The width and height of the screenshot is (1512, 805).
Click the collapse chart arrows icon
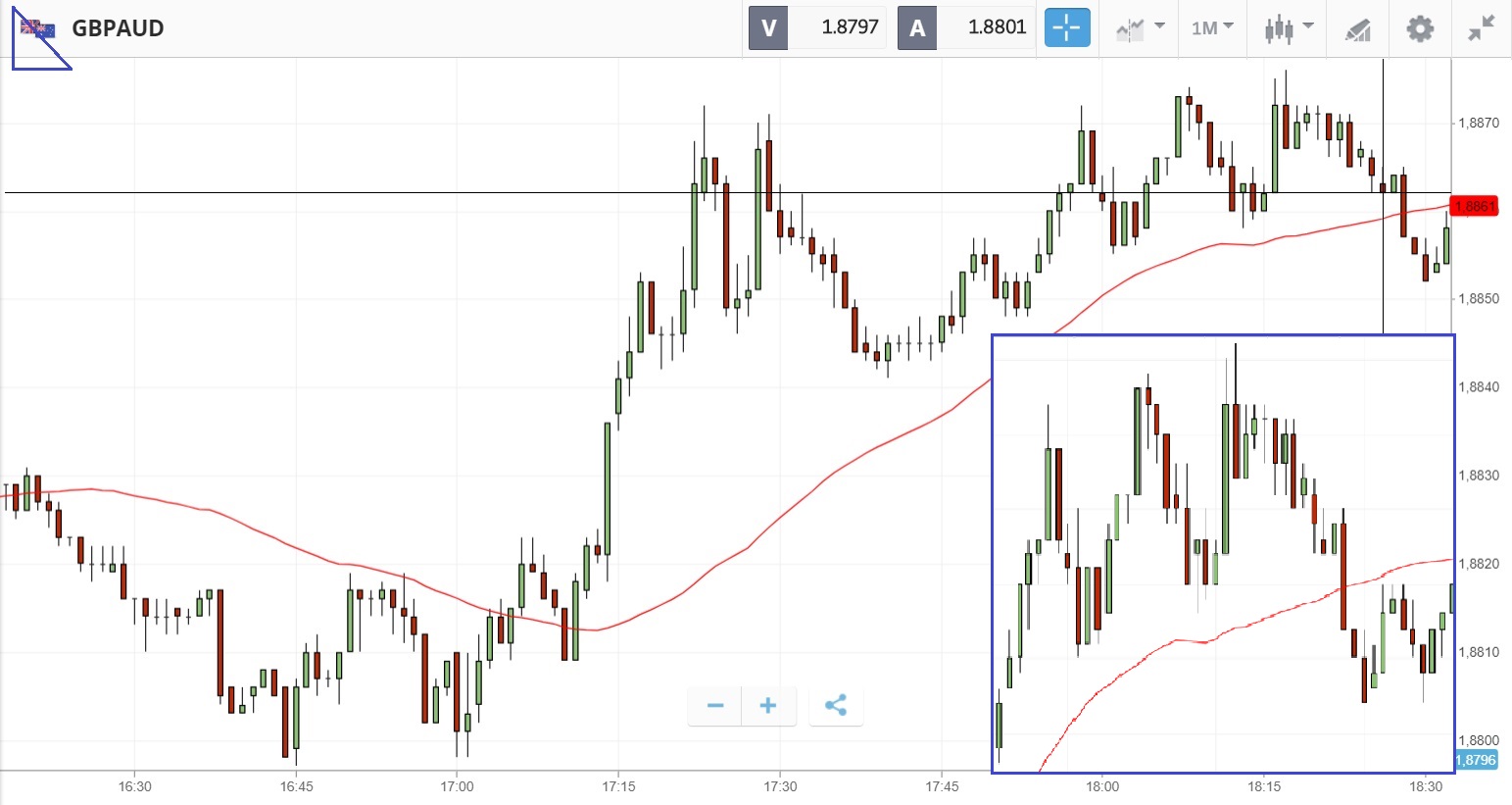1481,27
